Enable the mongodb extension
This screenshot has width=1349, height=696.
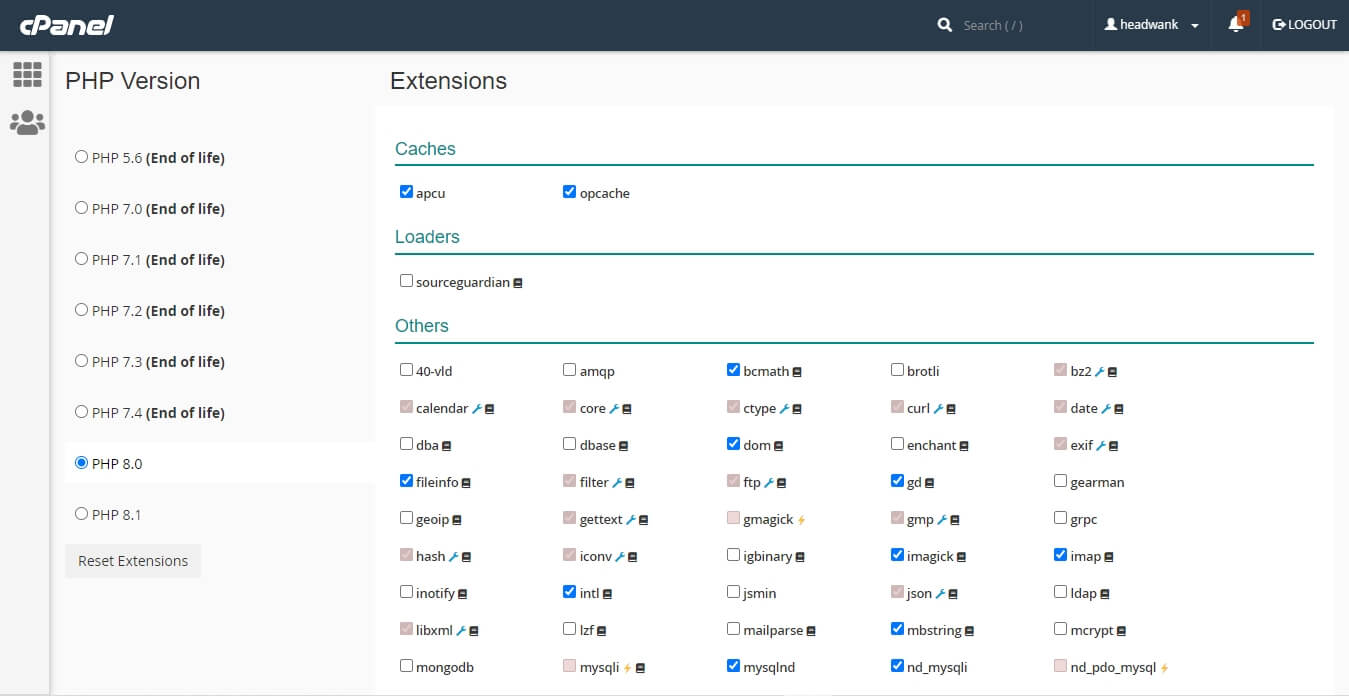tap(406, 666)
